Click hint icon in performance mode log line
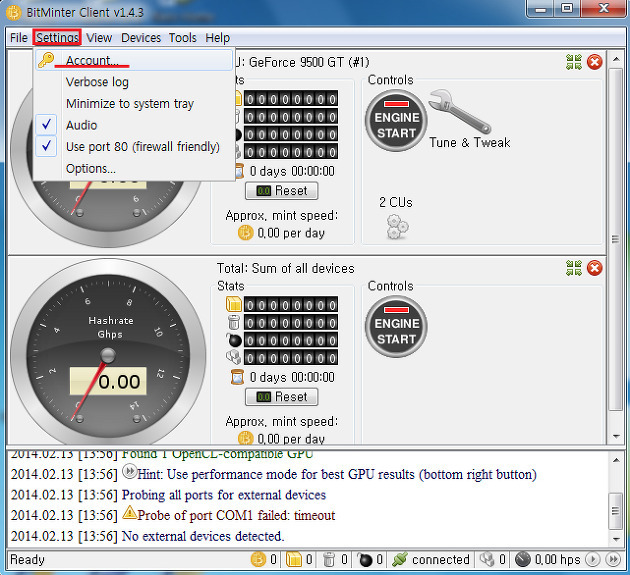The width and height of the screenshot is (630, 575). point(129,471)
